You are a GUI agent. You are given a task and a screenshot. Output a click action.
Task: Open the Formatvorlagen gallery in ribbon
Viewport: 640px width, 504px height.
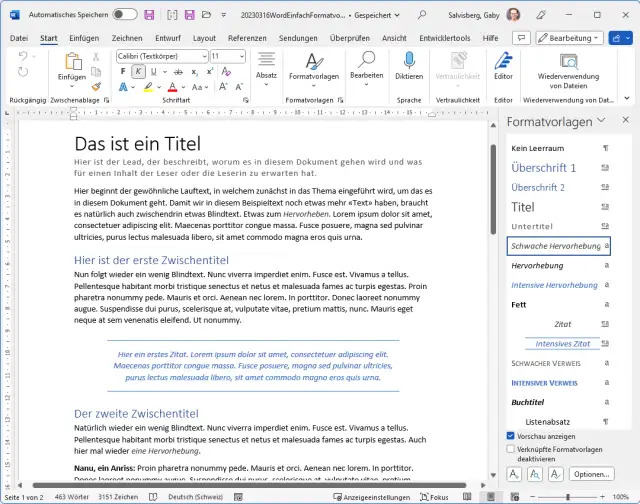coord(314,62)
